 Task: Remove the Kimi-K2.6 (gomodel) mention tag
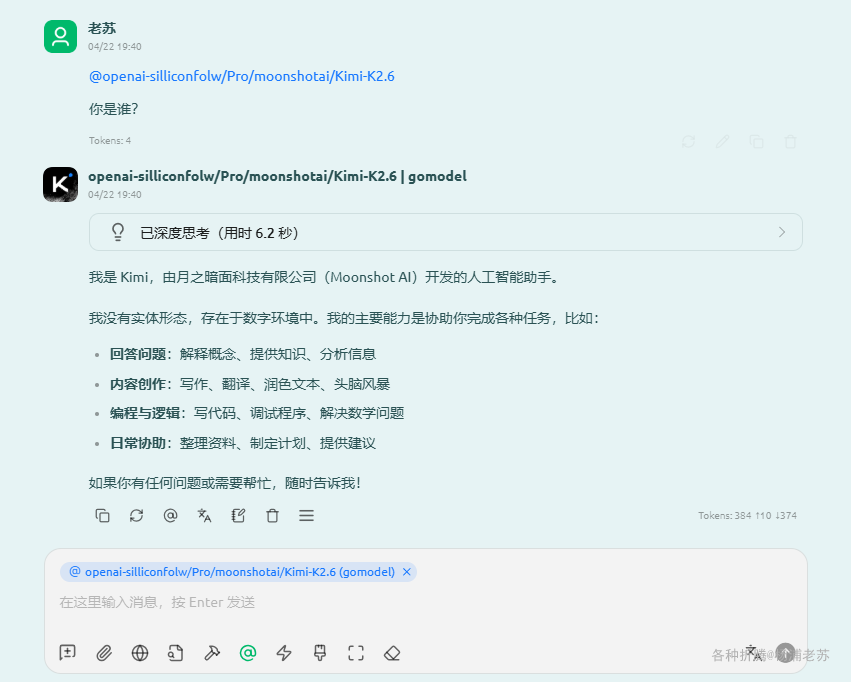coord(407,572)
